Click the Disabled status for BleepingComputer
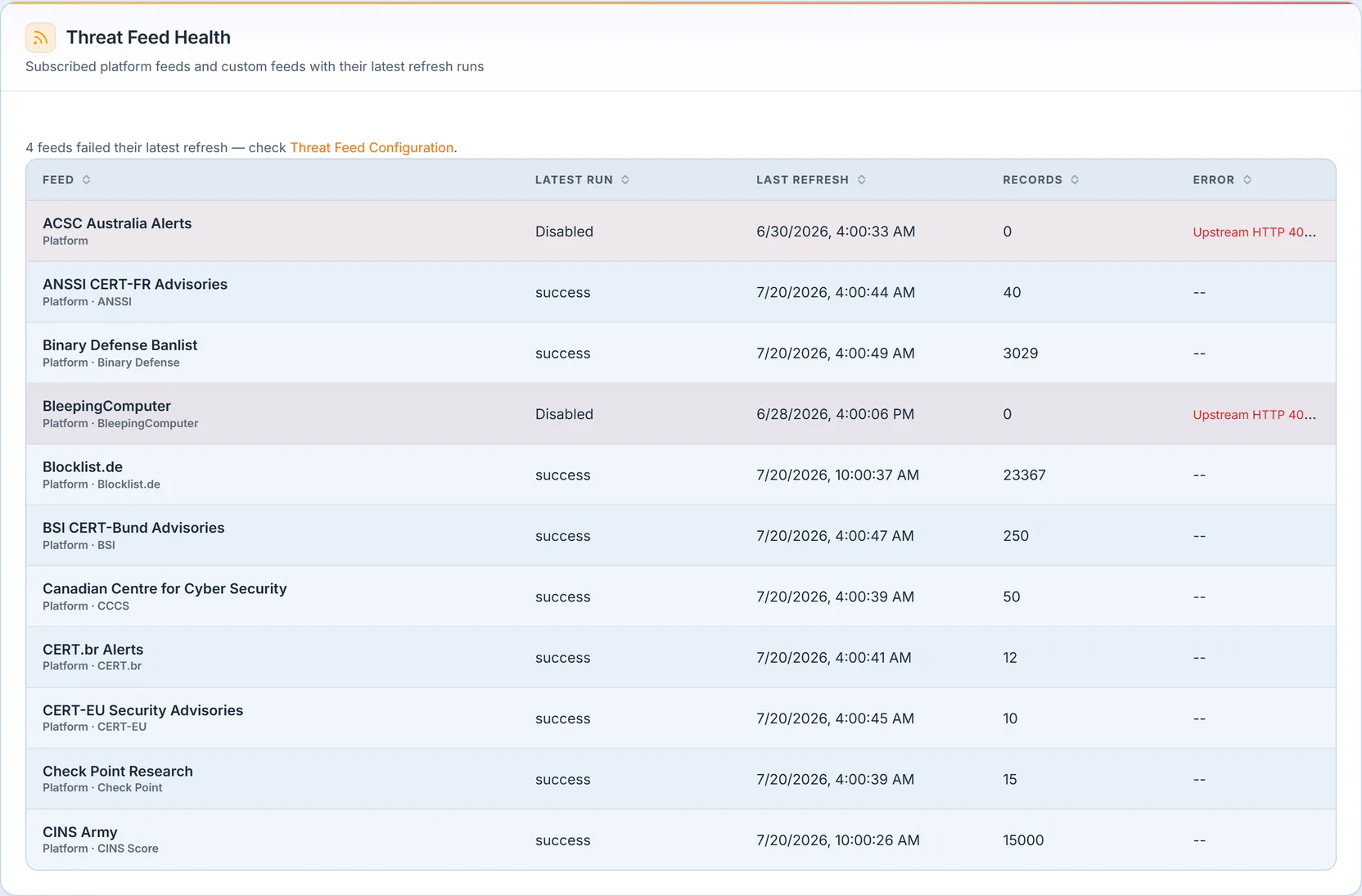The image size is (1362, 896). click(564, 414)
